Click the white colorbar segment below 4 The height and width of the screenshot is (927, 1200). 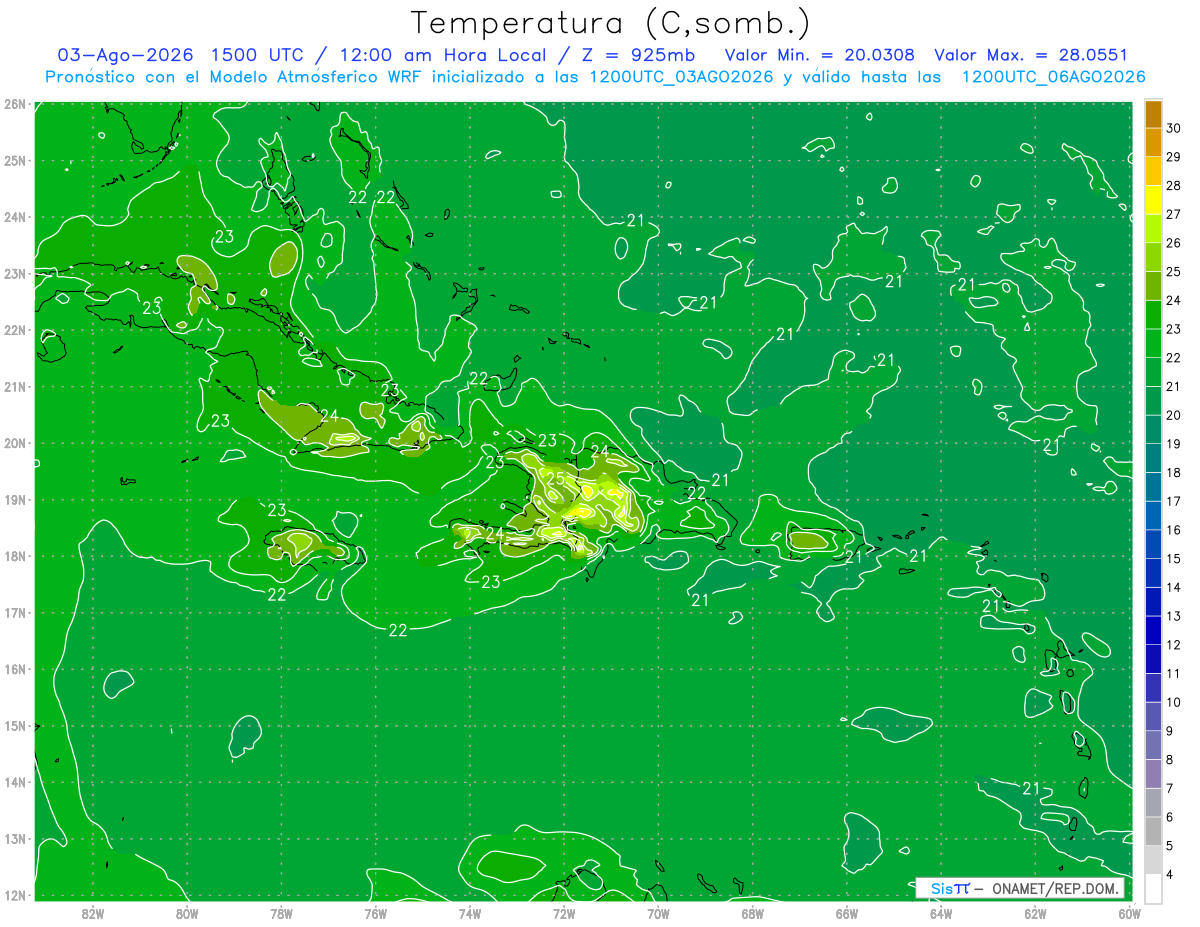point(1153,888)
